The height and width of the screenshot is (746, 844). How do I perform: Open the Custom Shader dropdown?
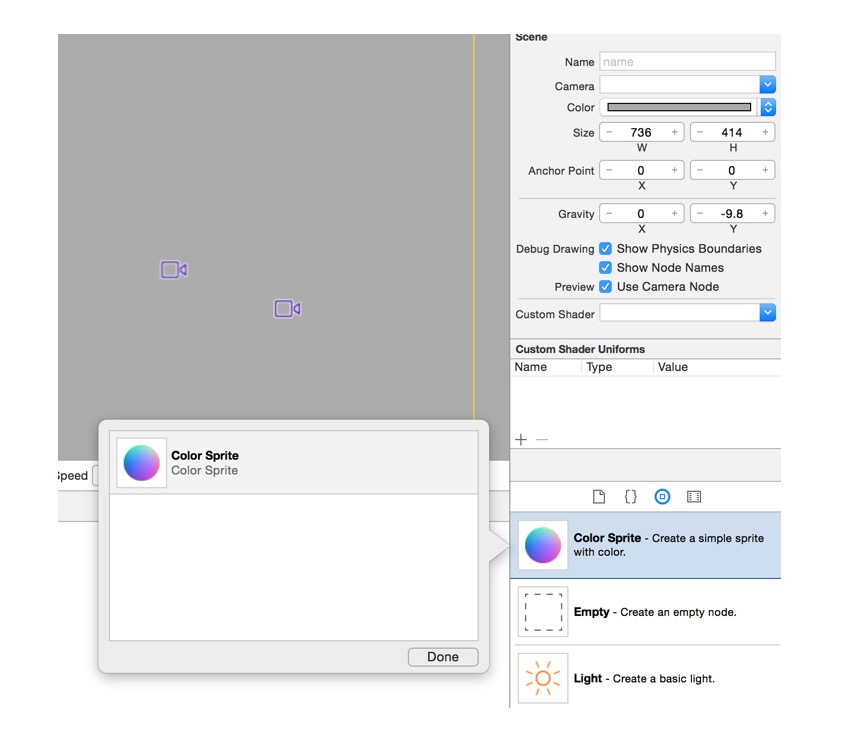pyautogui.click(x=768, y=313)
